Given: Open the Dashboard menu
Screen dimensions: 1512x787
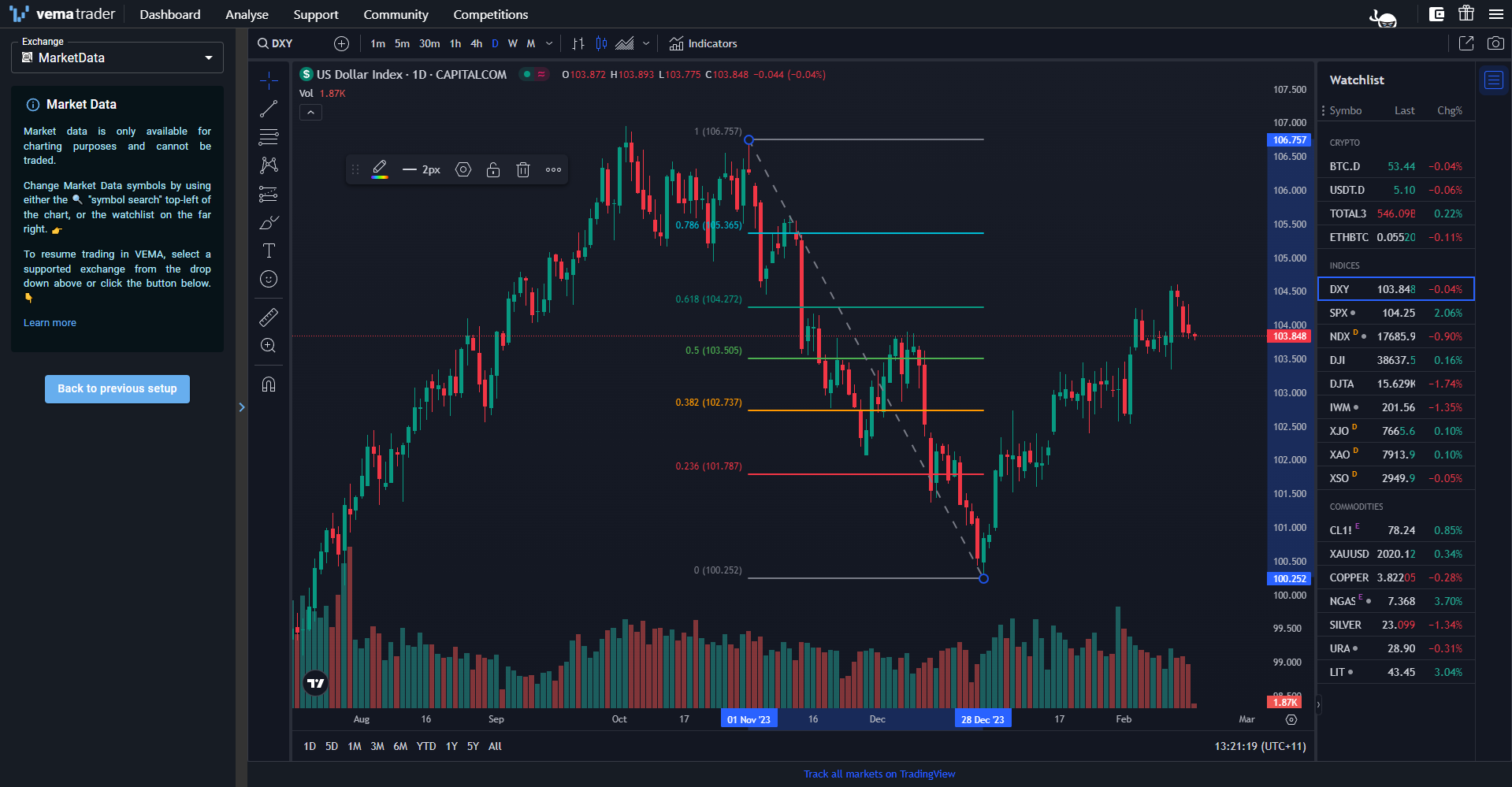Looking at the screenshot, I should point(170,14).
